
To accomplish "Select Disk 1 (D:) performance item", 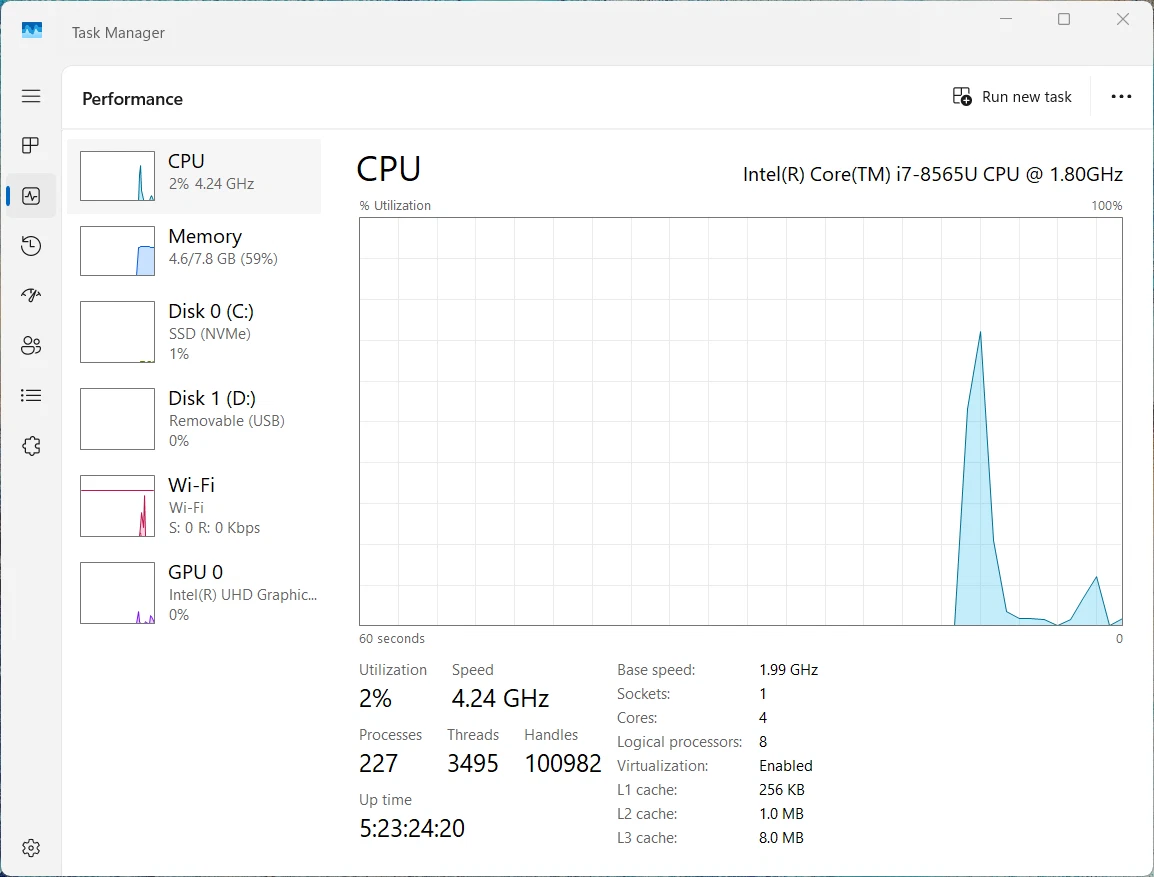I will [x=194, y=419].
